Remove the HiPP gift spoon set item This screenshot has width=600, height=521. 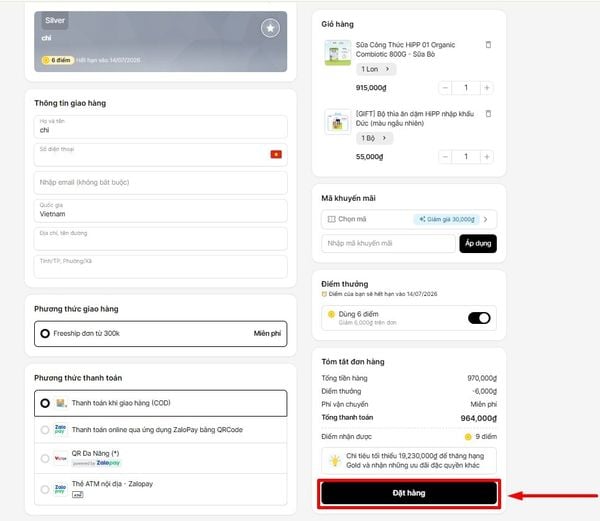[488, 114]
